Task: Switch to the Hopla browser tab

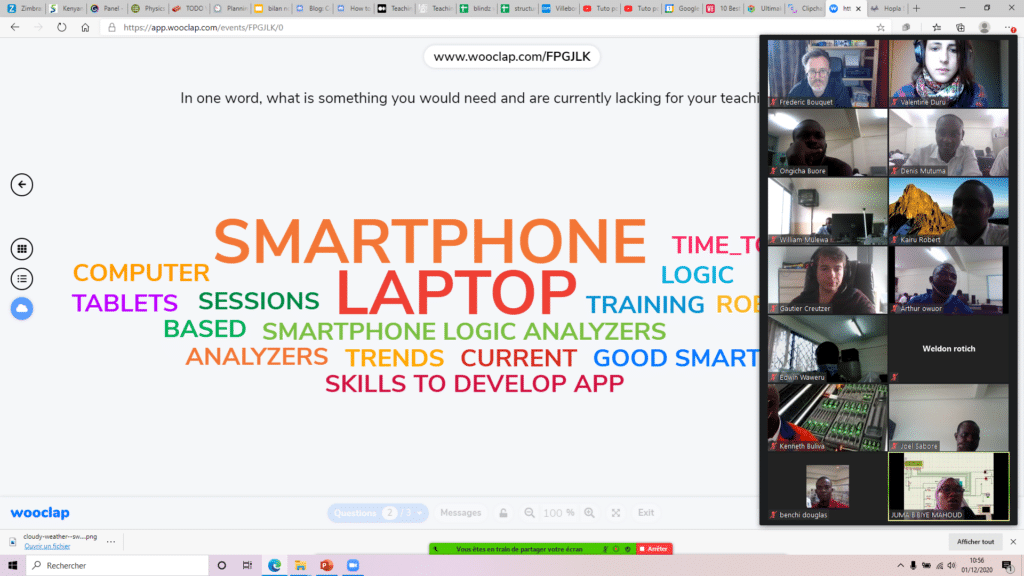Action: point(890,8)
